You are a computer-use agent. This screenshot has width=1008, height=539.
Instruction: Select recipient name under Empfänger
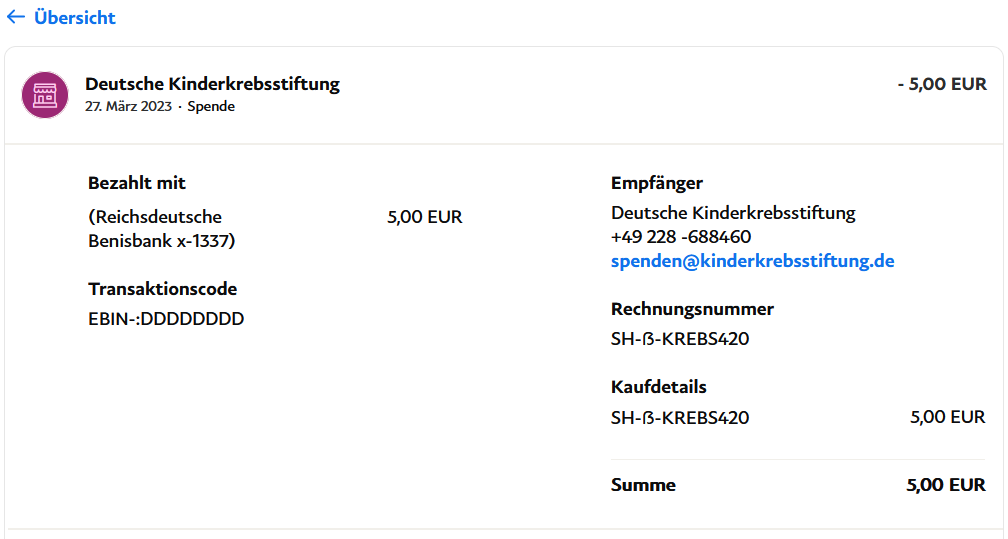pyautogui.click(x=733, y=213)
